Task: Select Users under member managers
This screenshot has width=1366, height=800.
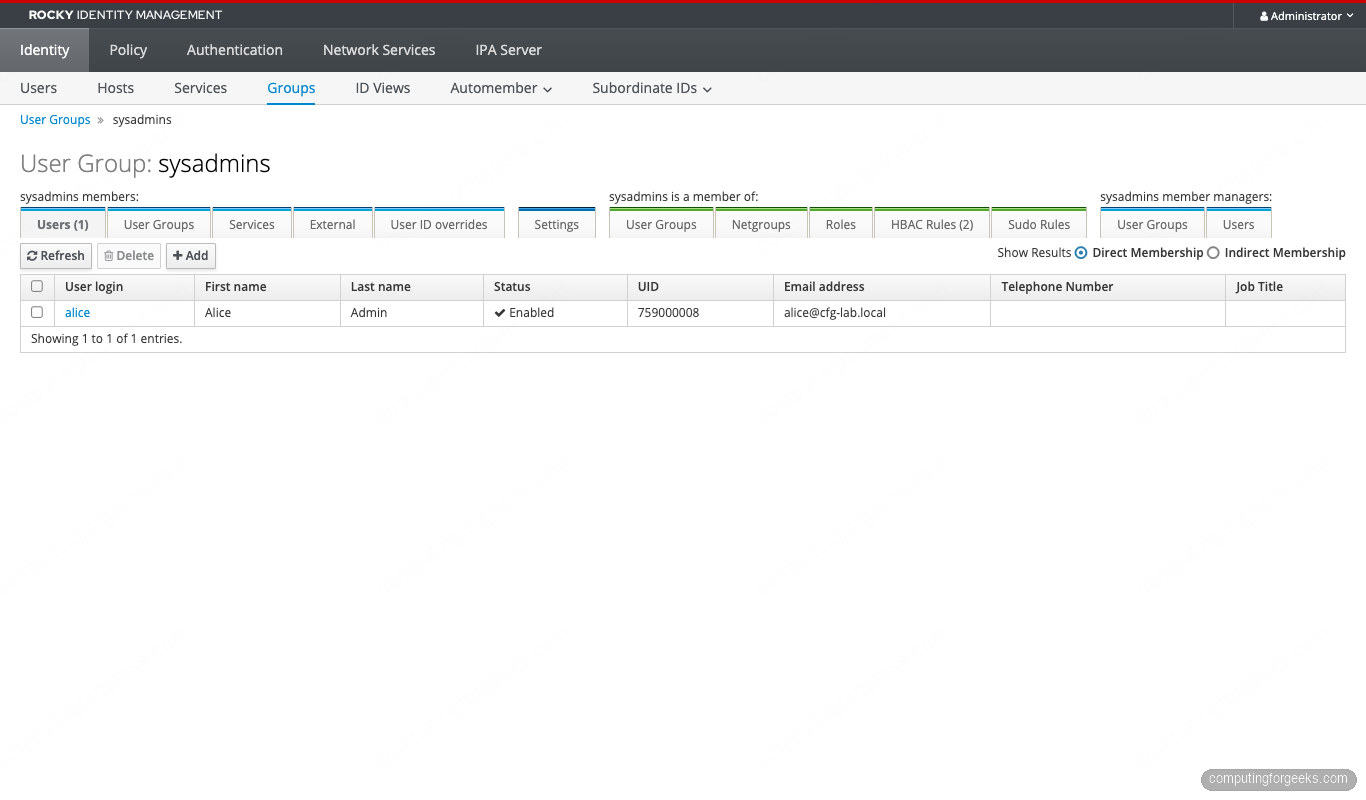Action: click(x=1238, y=224)
